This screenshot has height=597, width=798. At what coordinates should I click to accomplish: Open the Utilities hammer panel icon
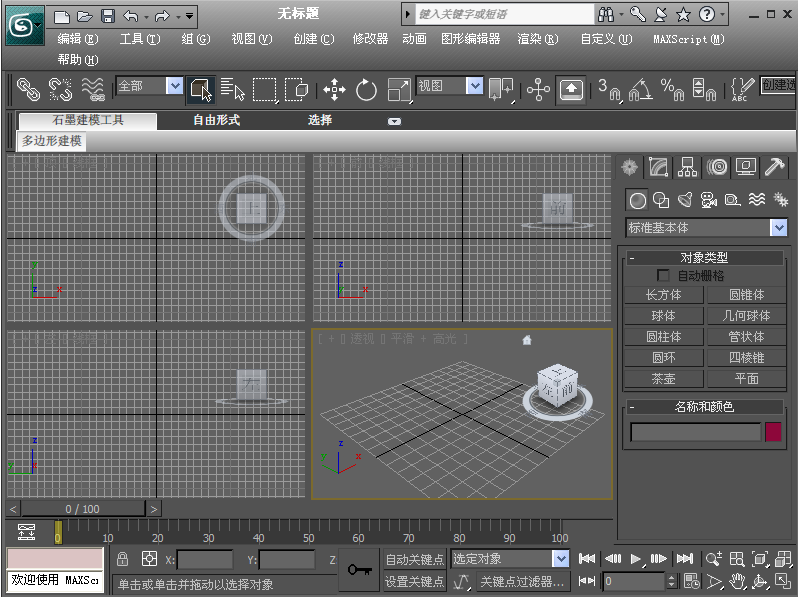(775, 167)
